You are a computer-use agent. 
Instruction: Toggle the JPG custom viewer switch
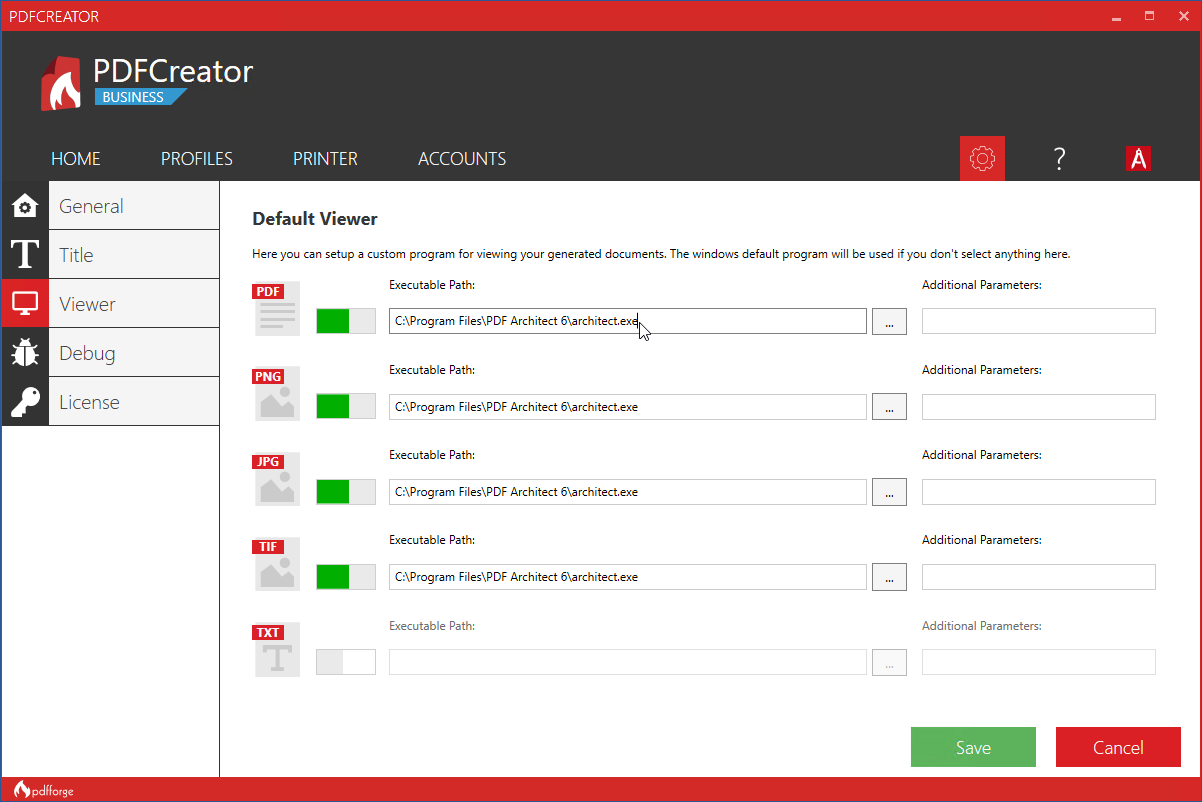click(x=346, y=491)
